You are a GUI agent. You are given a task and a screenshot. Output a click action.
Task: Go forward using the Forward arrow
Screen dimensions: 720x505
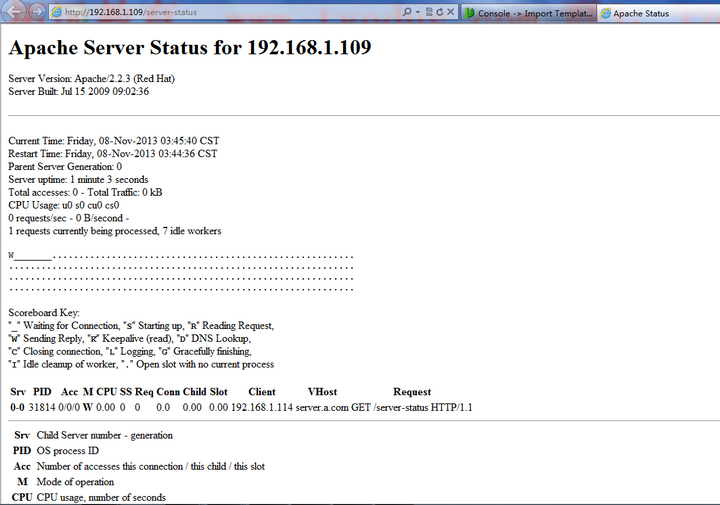coord(37,12)
